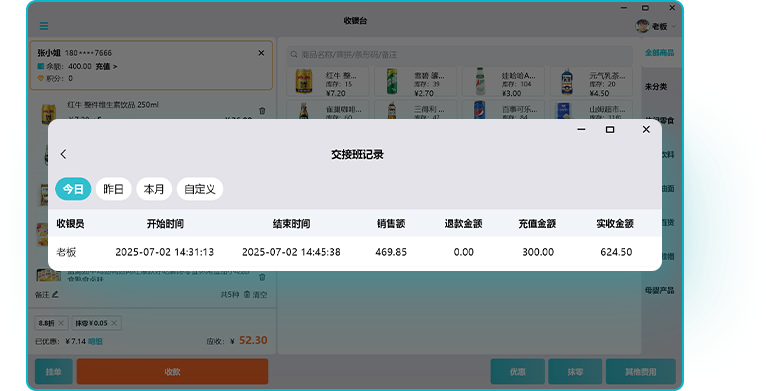Viewport: 766px width, 391px height.
Task: Click the 624.50 actual received cell
Action: point(616,252)
